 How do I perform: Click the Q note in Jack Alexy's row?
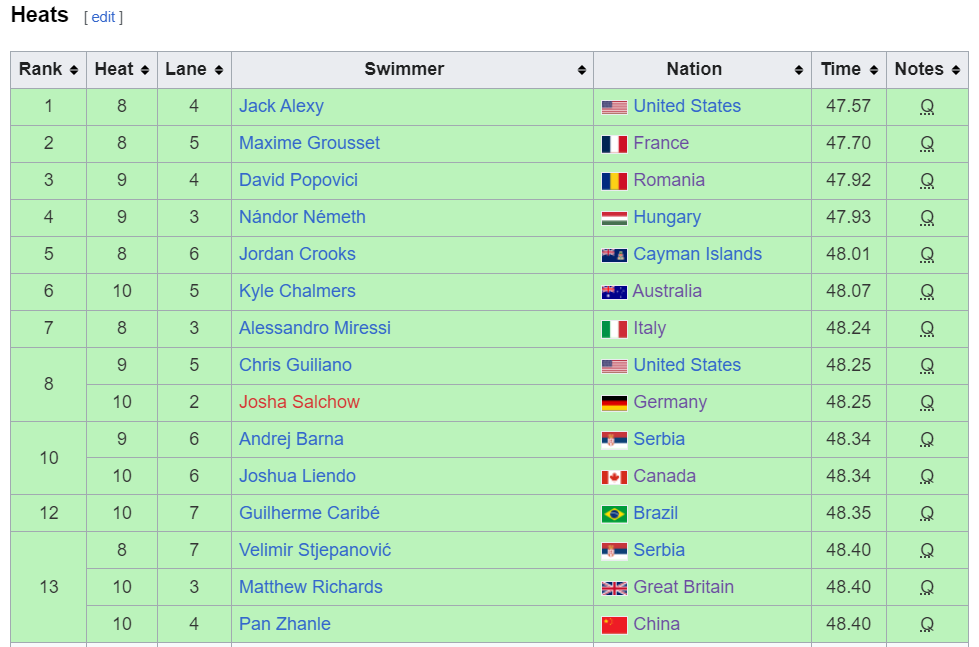click(927, 107)
